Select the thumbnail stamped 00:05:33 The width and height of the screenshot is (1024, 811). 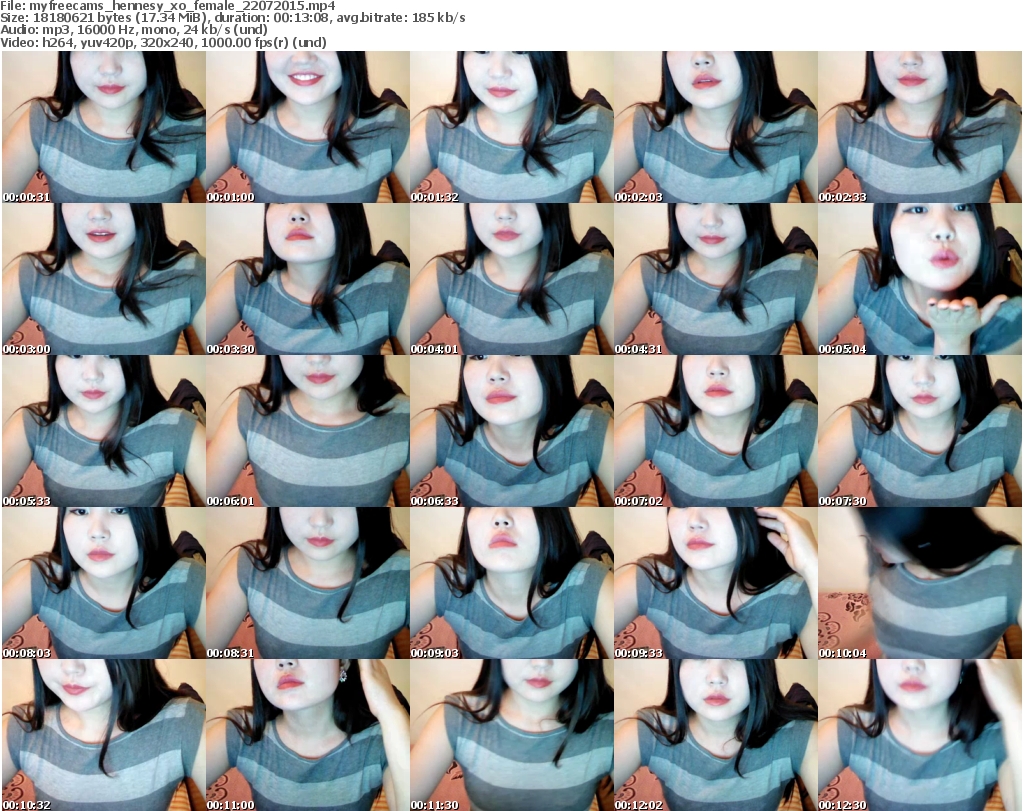coord(104,431)
